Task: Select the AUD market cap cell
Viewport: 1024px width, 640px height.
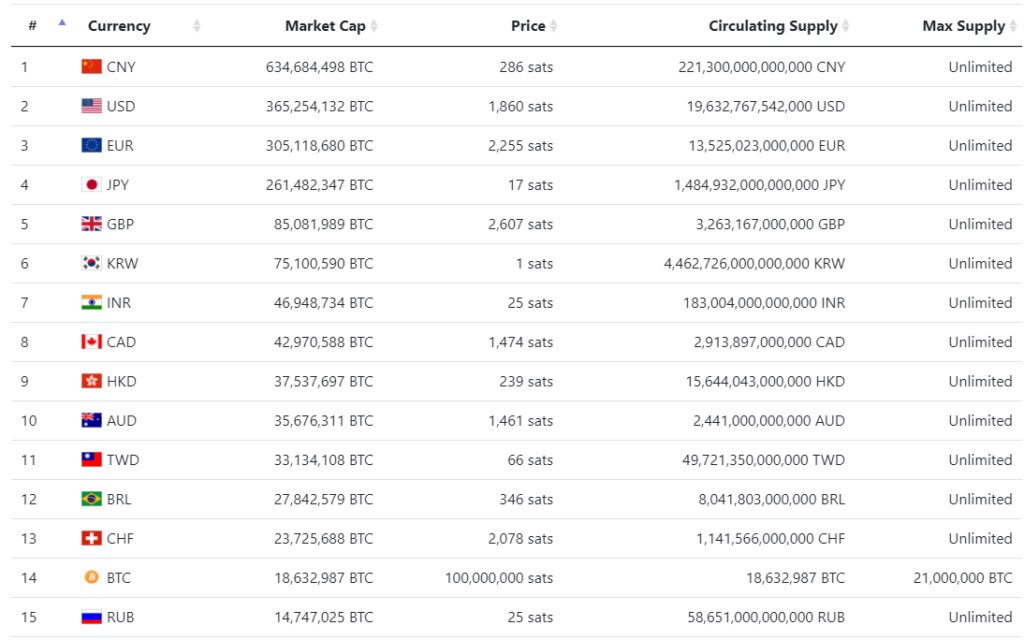Action: pos(323,421)
